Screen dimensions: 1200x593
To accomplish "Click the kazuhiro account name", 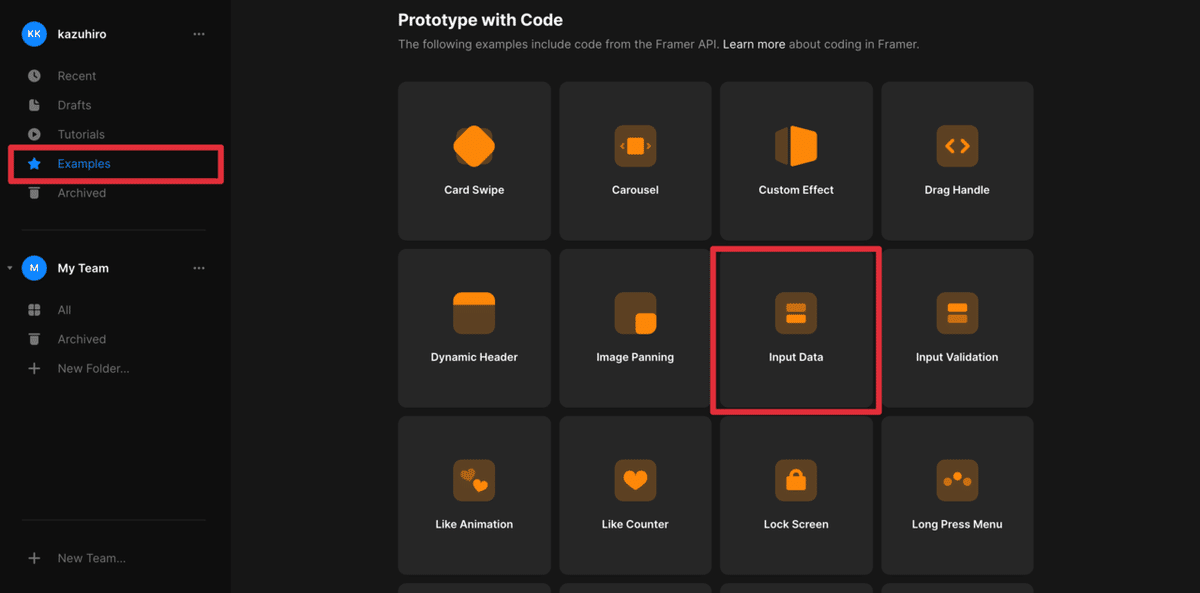I will pos(82,34).
